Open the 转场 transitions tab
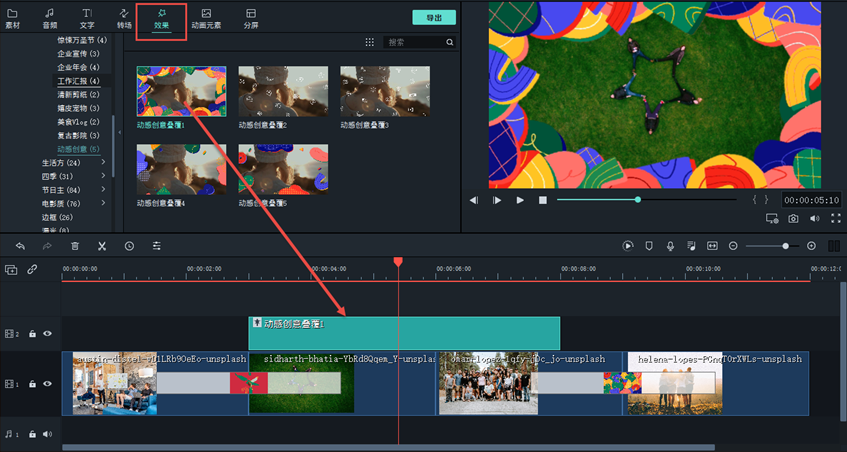 tap(124, 18)
